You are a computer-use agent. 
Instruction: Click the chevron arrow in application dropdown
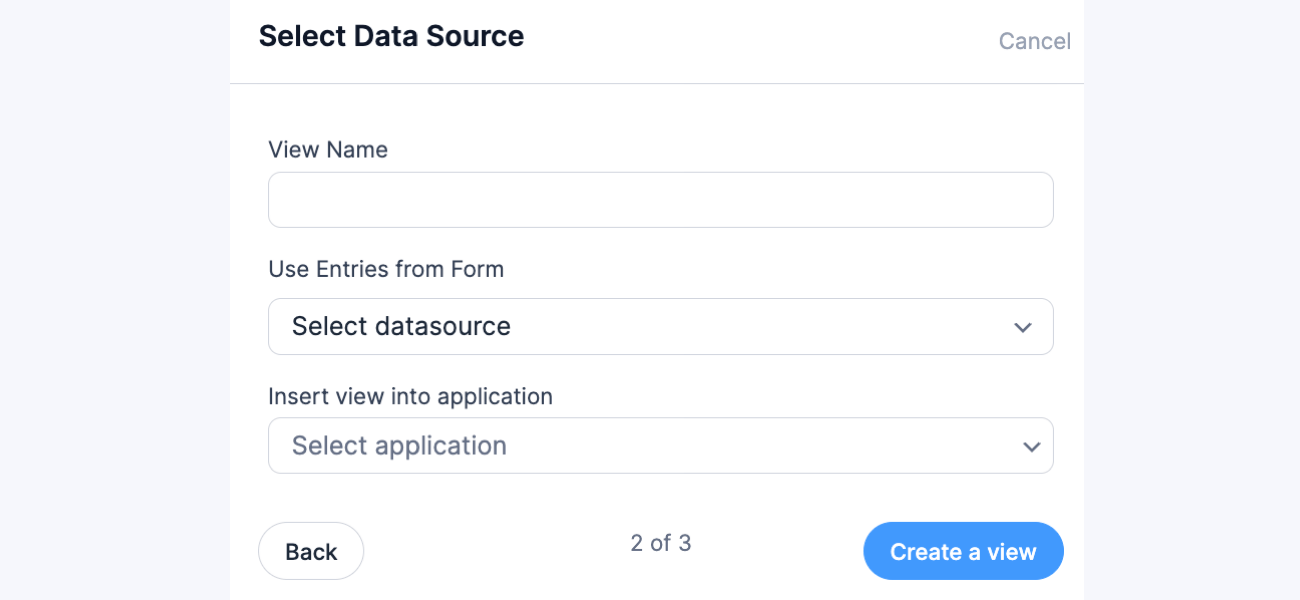pyautogui.click(x=1032, y=446)
